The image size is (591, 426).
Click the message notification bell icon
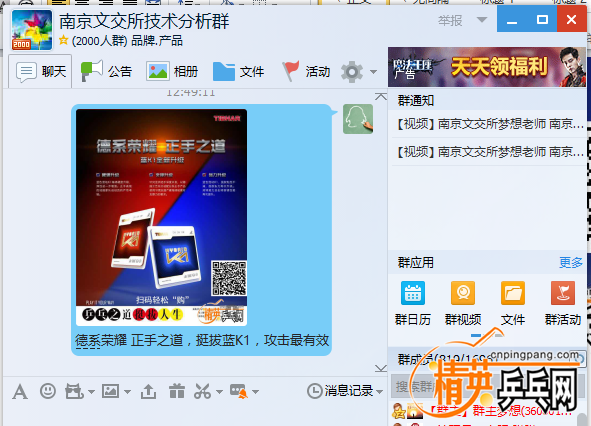(239, 391)
